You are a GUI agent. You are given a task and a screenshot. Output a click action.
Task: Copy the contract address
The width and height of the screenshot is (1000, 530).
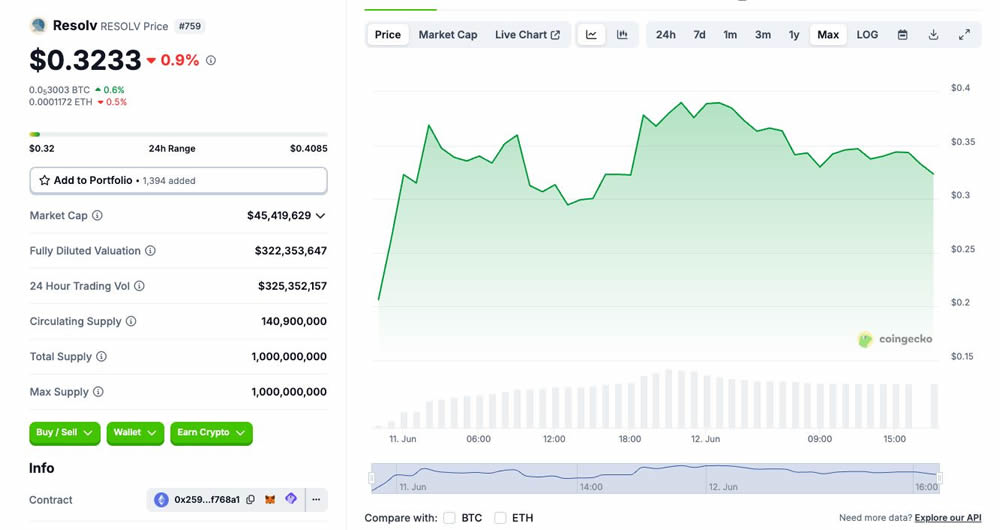tap(250, 500)
